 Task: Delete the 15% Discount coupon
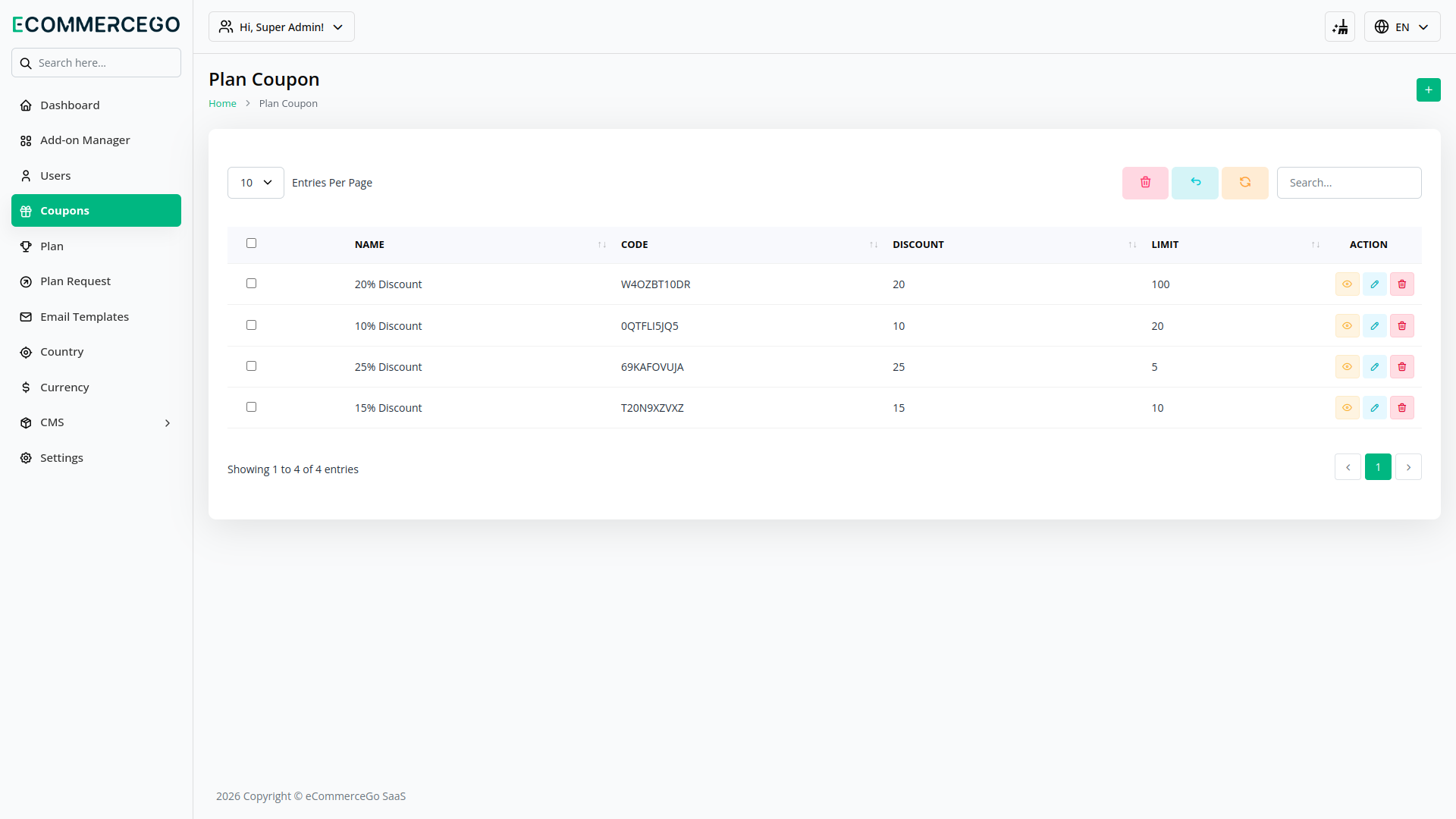[1401, 408]
